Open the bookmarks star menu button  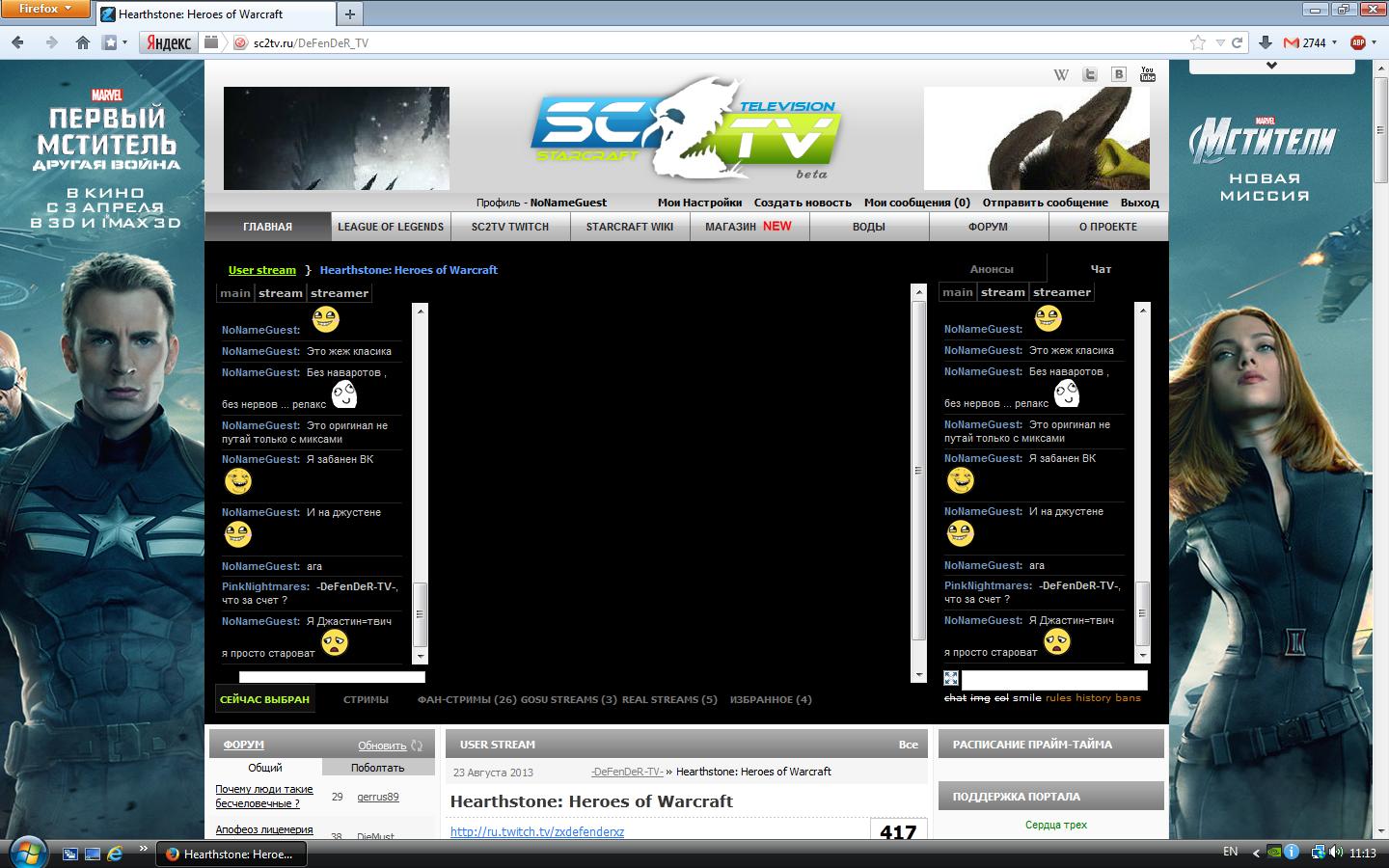pos(114,42)
